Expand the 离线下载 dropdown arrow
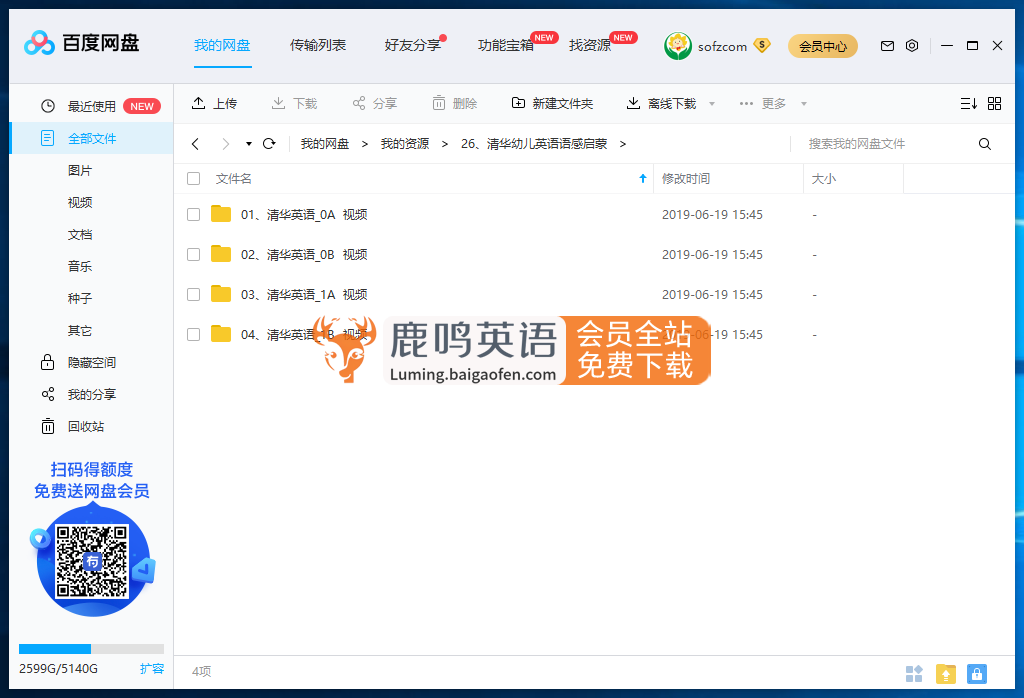Viewport: 1024px width, 698px height. 712,104
